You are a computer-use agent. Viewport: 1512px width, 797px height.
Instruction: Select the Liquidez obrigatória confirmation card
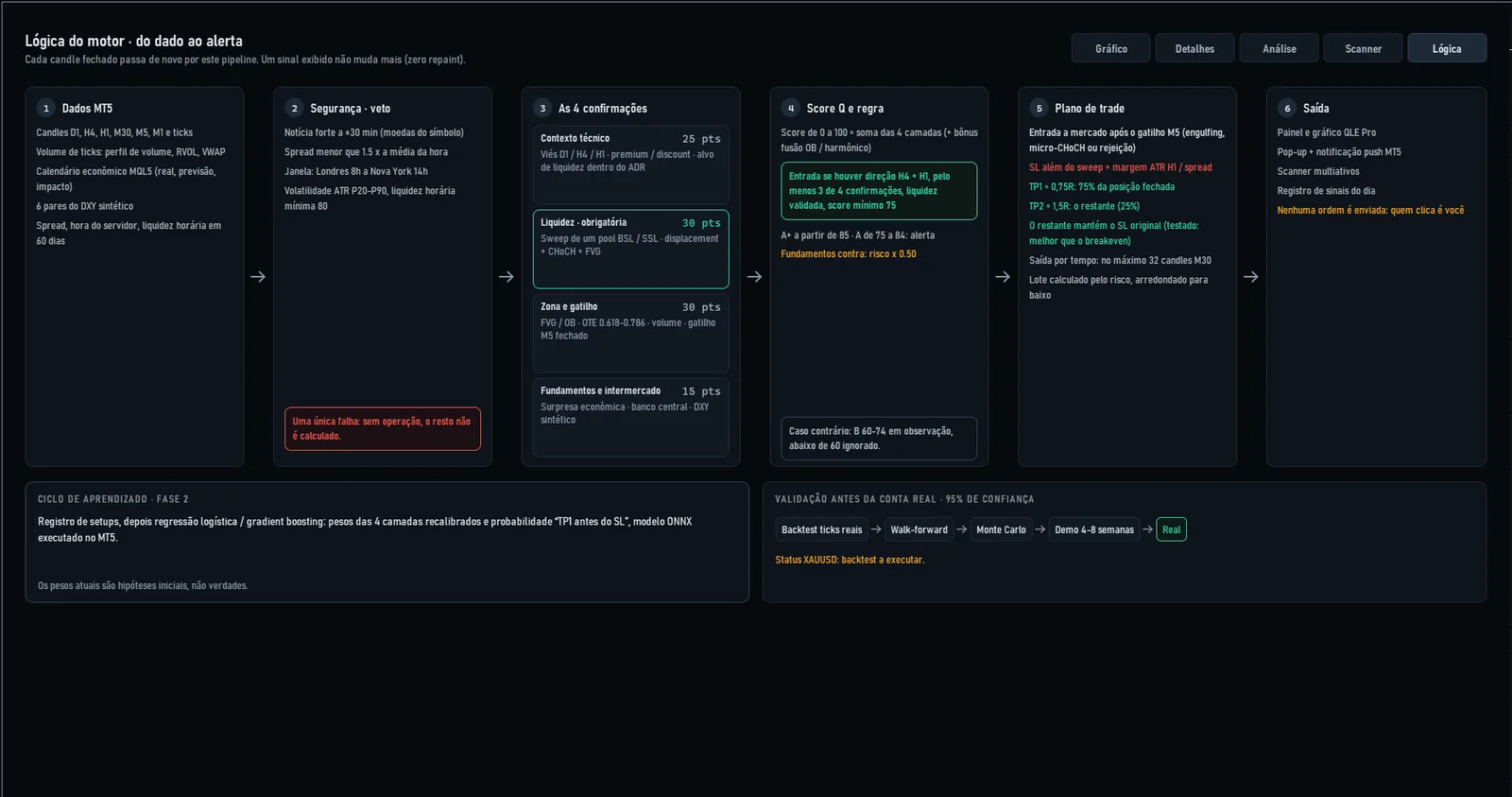point(631,250)
